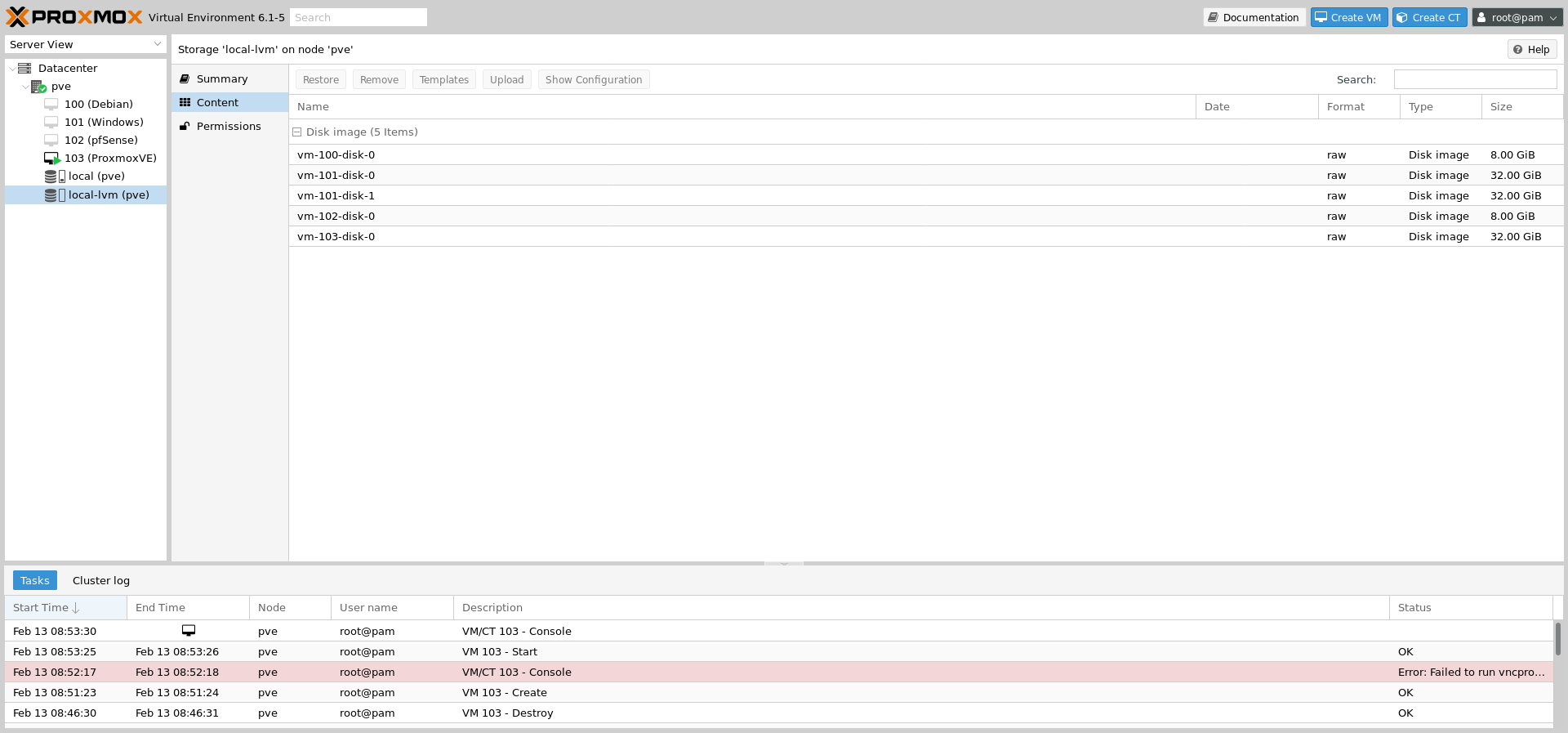
Task: Collapse the Datacenter tree node
Action: pos(11,69)
